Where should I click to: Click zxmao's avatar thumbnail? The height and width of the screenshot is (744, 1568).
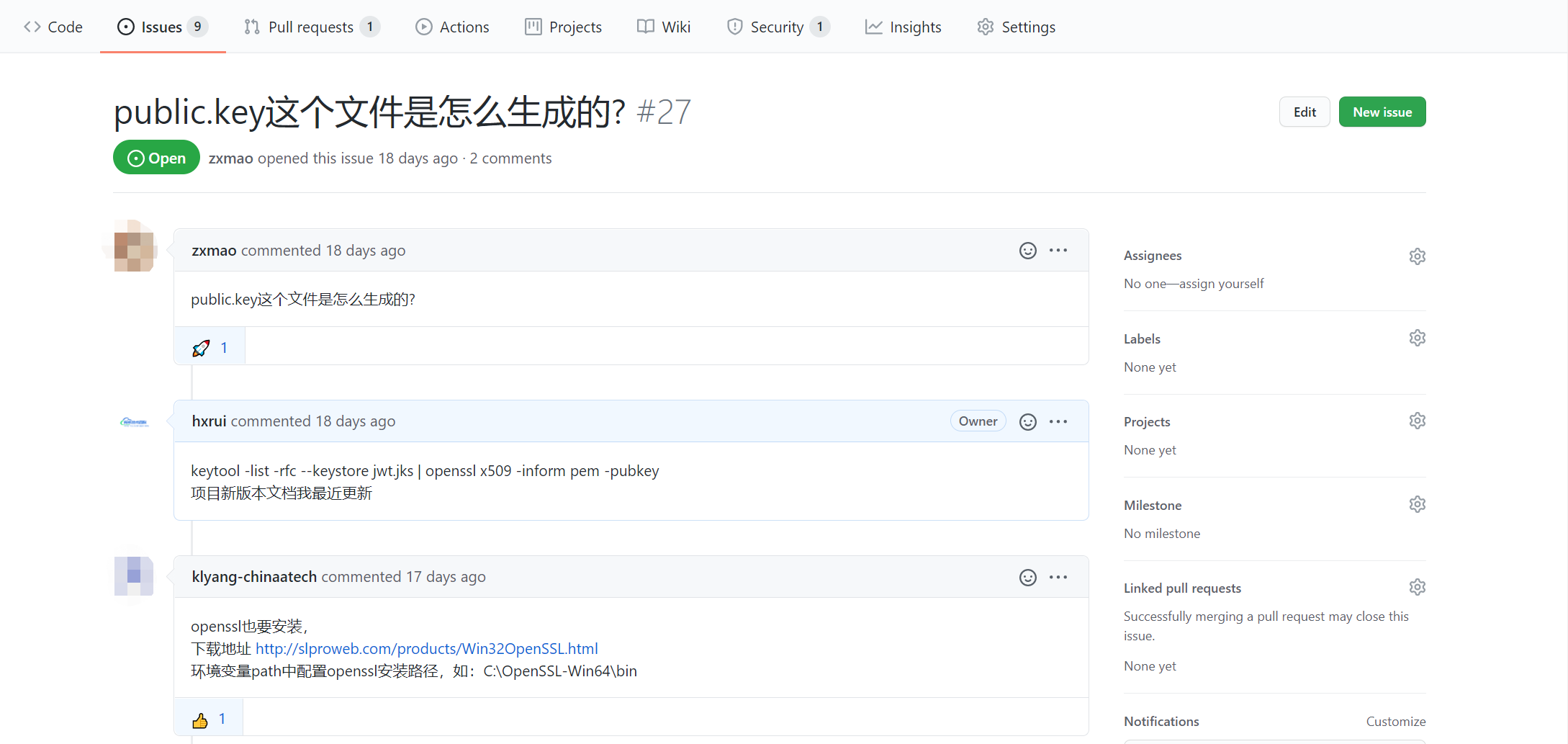coord(134,246)
